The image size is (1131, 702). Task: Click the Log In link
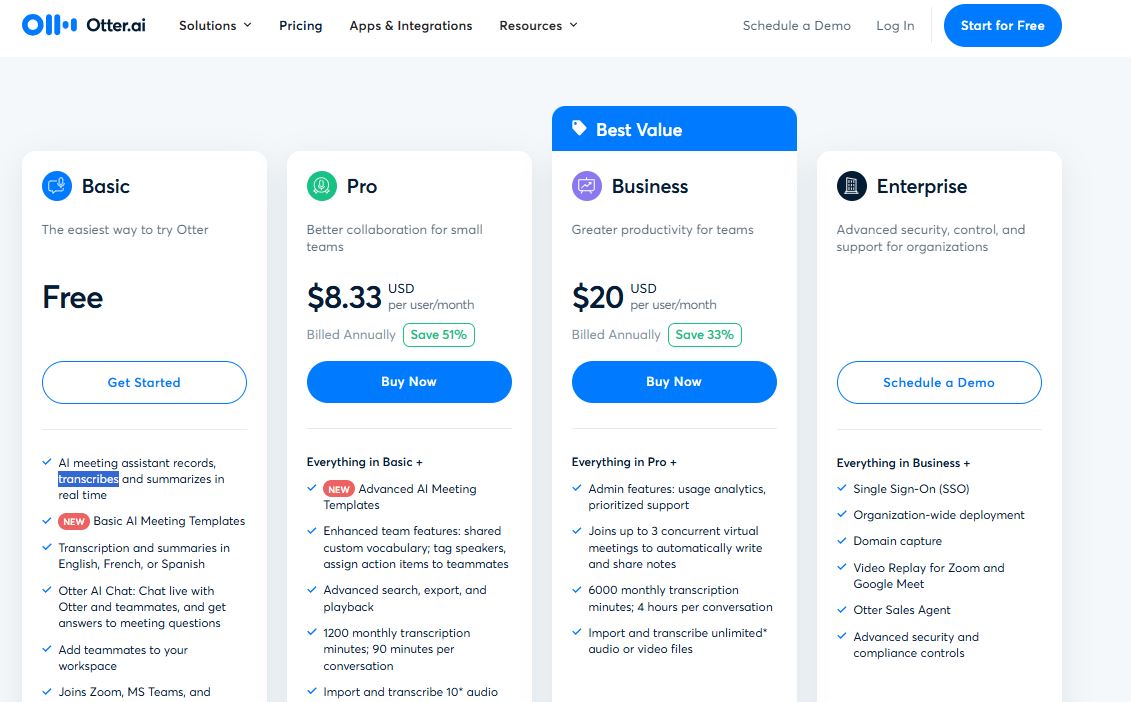pos(895,25)
